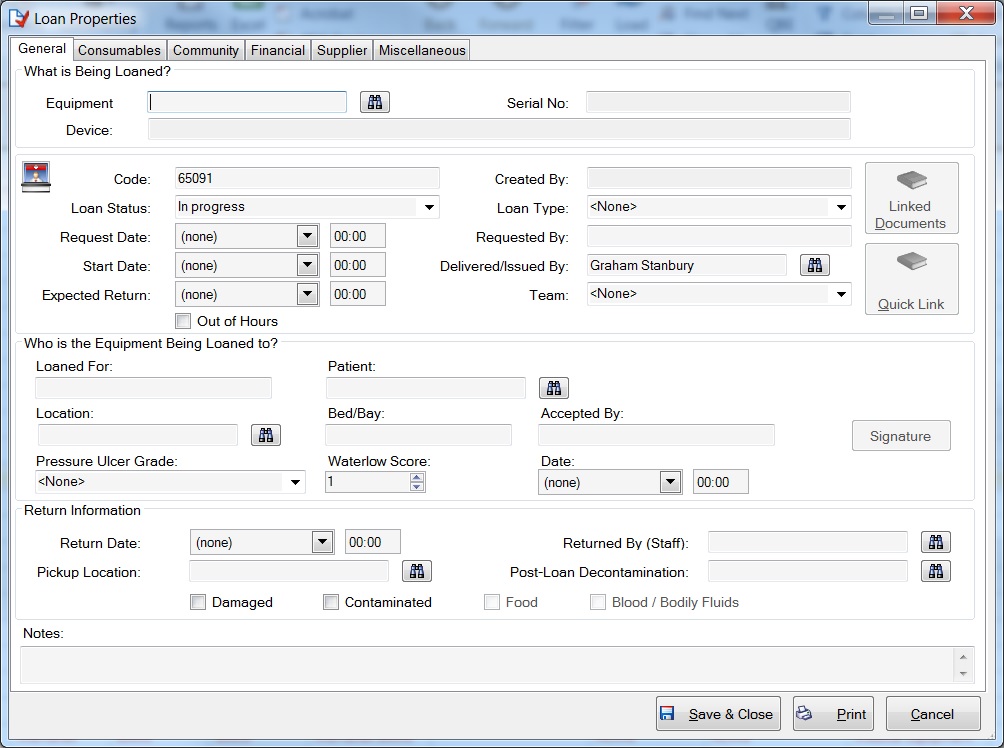Click into the Equipment input field
Image resolution: width=1004 pixels, height=748 pixels.
[x=247, y=102]
